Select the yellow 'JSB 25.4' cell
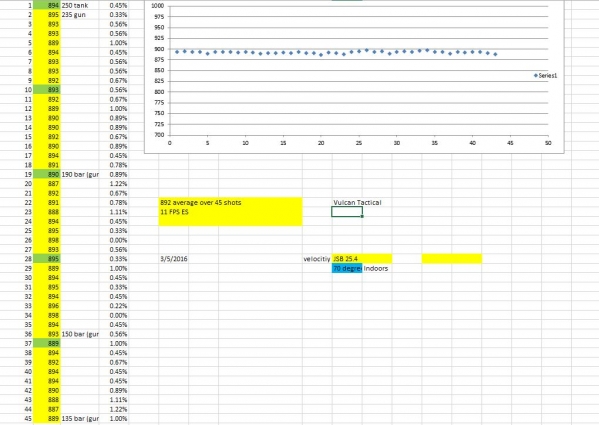This screenshot has height=425, width=599. point(362,259)
